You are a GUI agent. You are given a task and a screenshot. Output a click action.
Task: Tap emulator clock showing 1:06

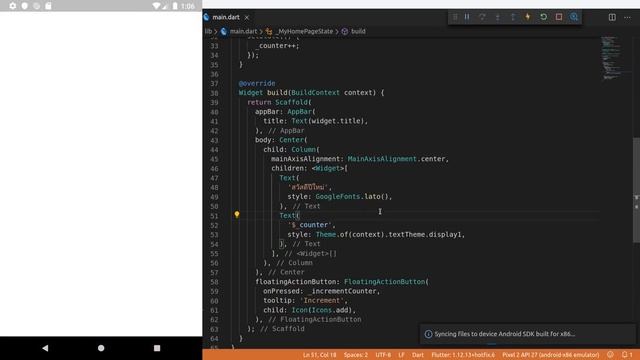188,6
